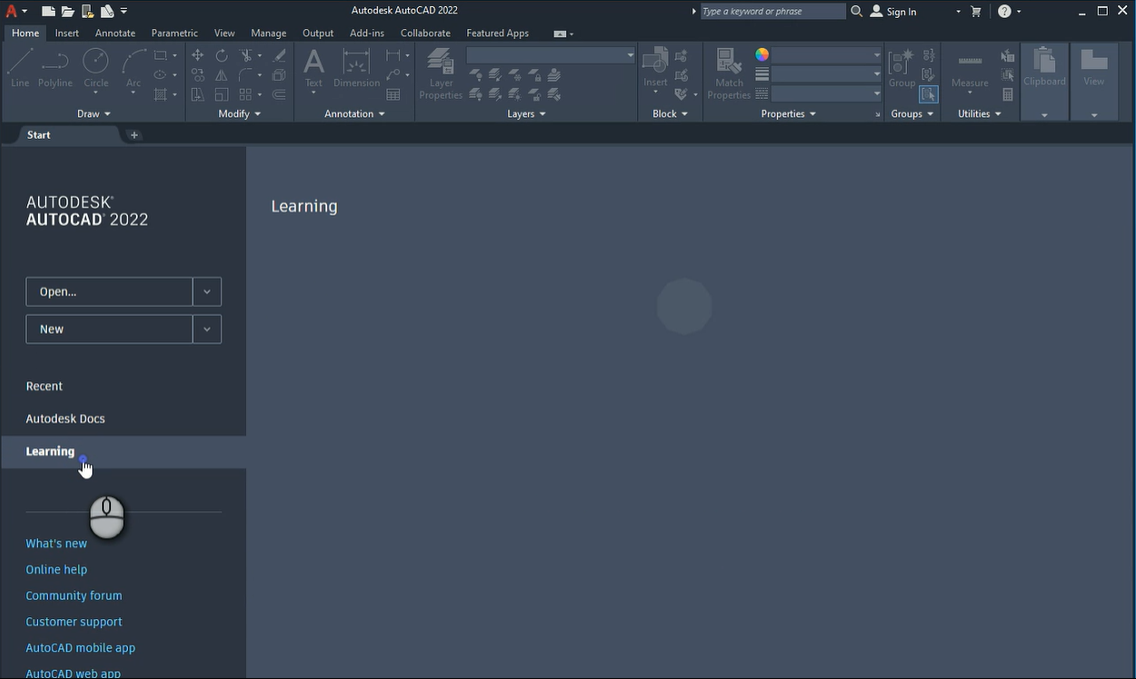Screen dimensions: 1136x679
Task: Click the Group tool
Action: point(901,68)
